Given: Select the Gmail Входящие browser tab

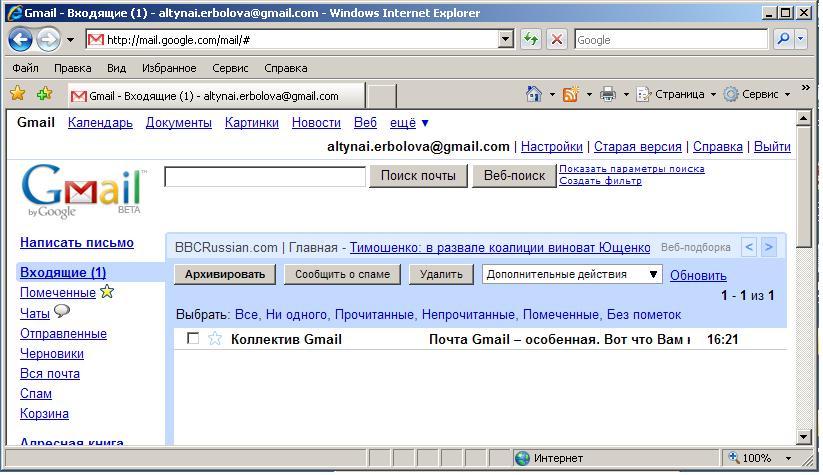Looking at the screenshot, I should (x=216, y=96).
